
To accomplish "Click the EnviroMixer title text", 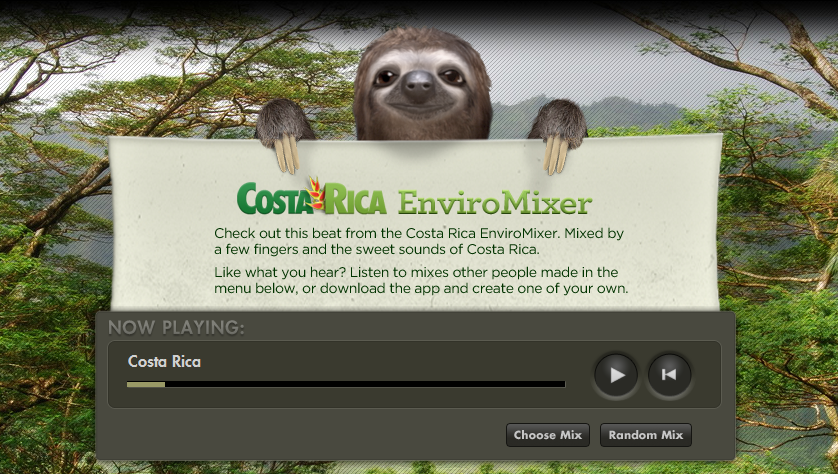I will point(495,203).
